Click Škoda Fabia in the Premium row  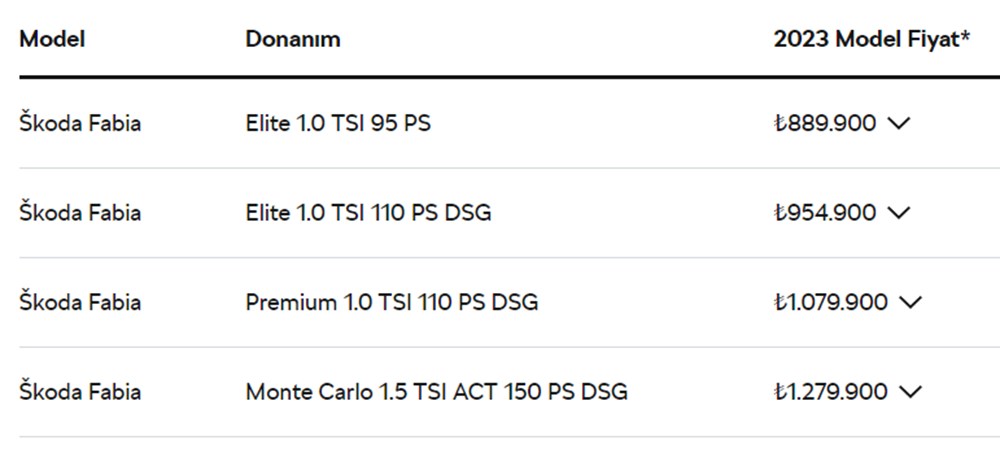pos(80,302)
